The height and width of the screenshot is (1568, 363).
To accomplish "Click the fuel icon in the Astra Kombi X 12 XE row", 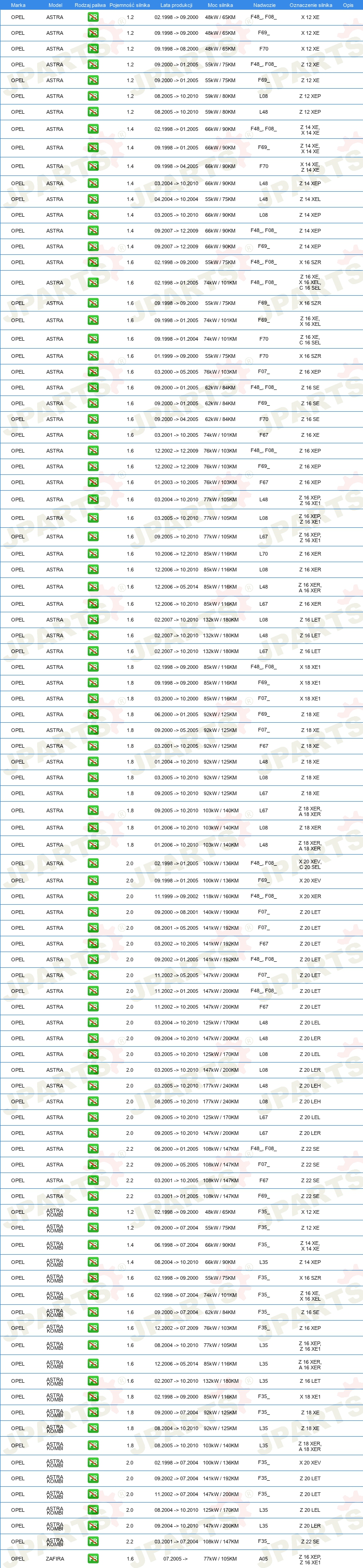I will tap(93, 1212).
